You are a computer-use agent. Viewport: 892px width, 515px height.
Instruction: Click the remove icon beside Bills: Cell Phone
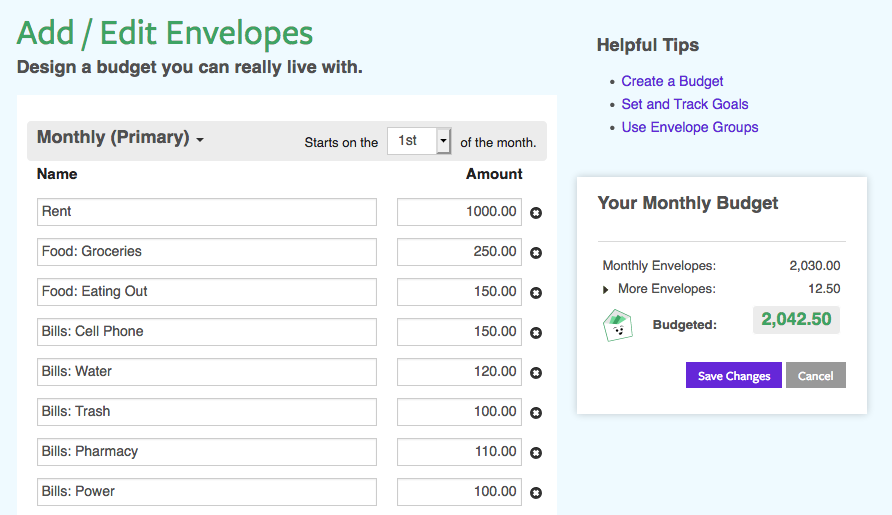click(x=536, y=333)
